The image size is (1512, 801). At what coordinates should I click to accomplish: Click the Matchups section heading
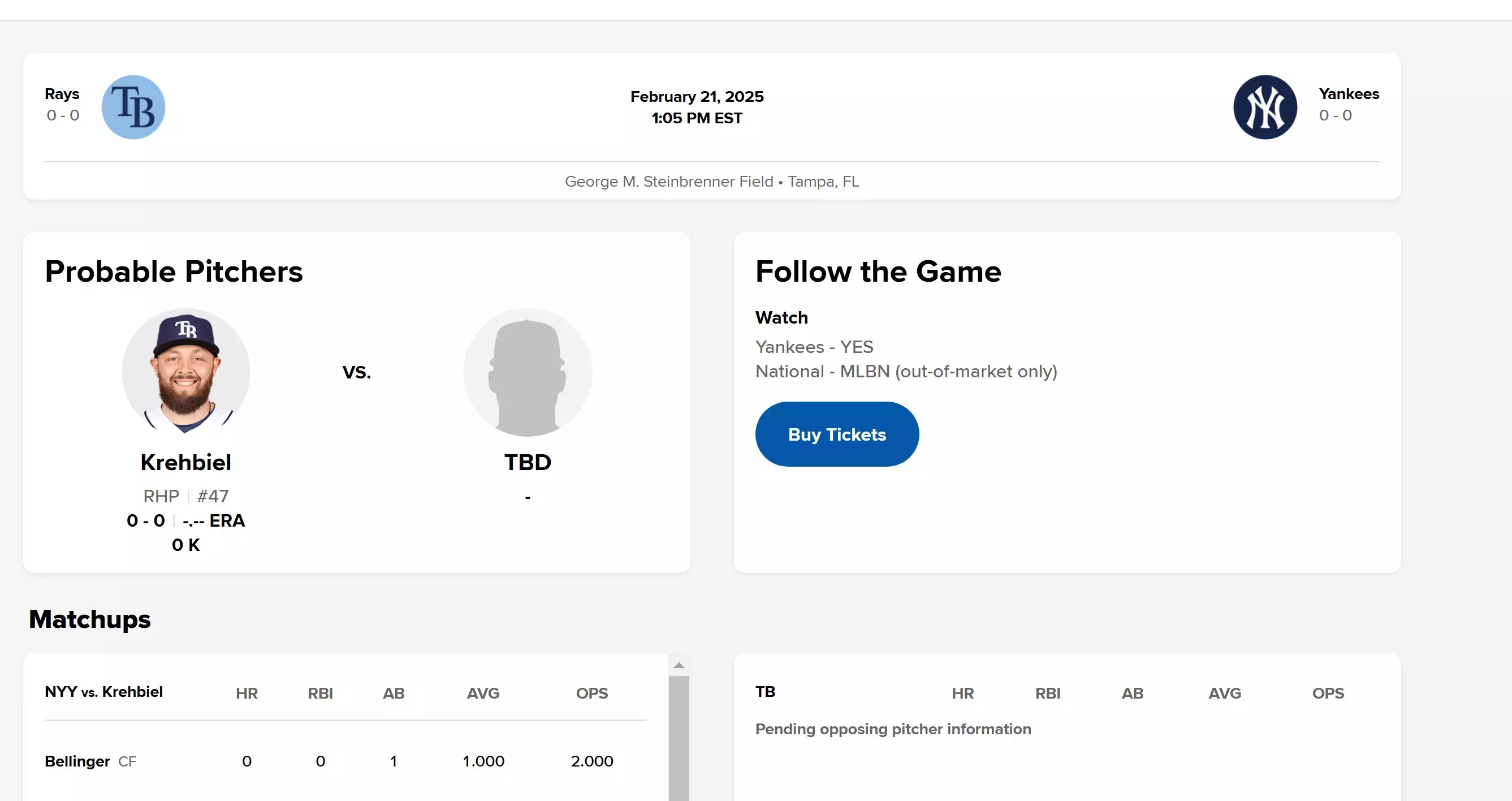point(90,619)
